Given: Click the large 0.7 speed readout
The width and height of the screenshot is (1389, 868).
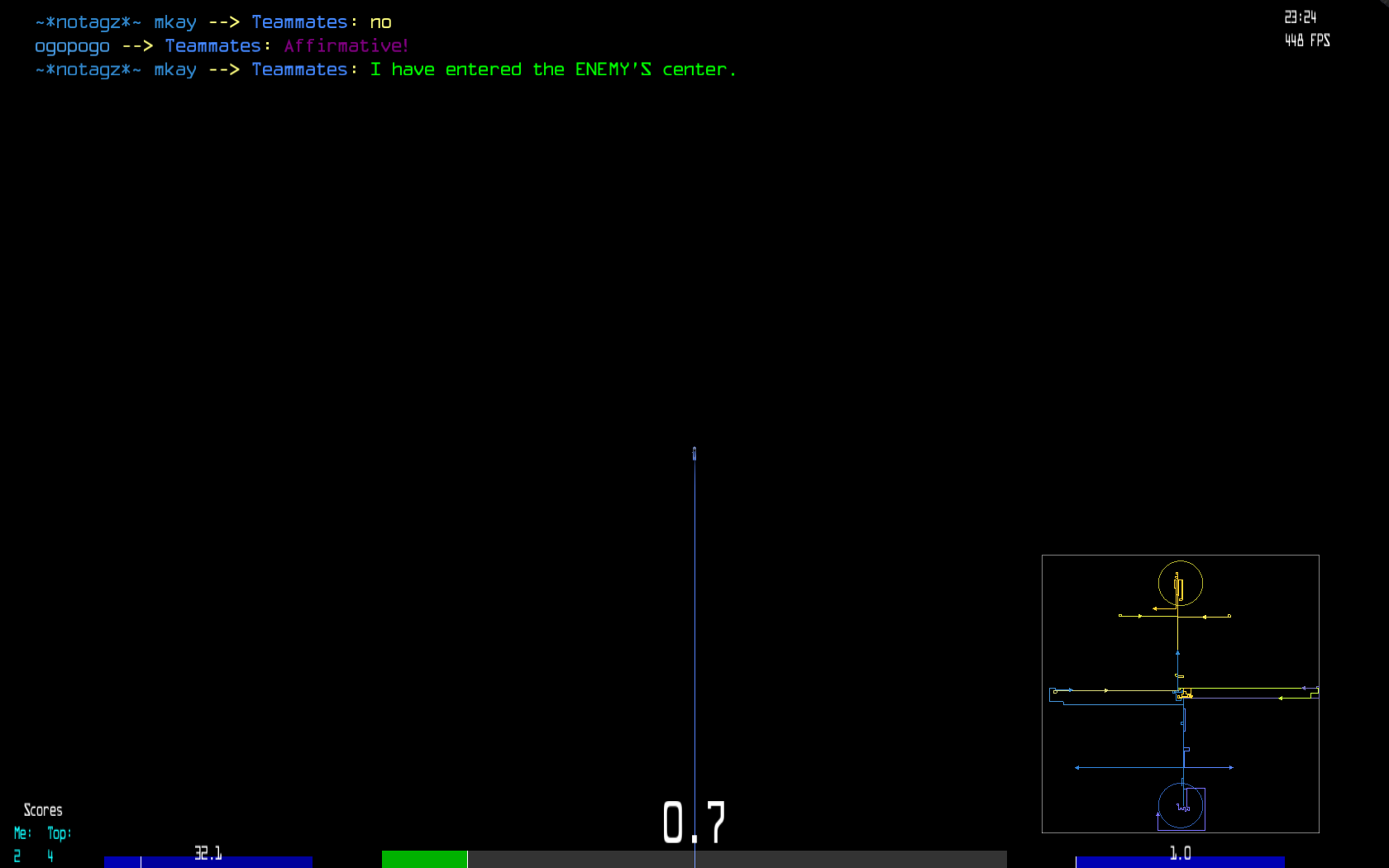Looking at the screenshot, I should click(x=694, y=823).
